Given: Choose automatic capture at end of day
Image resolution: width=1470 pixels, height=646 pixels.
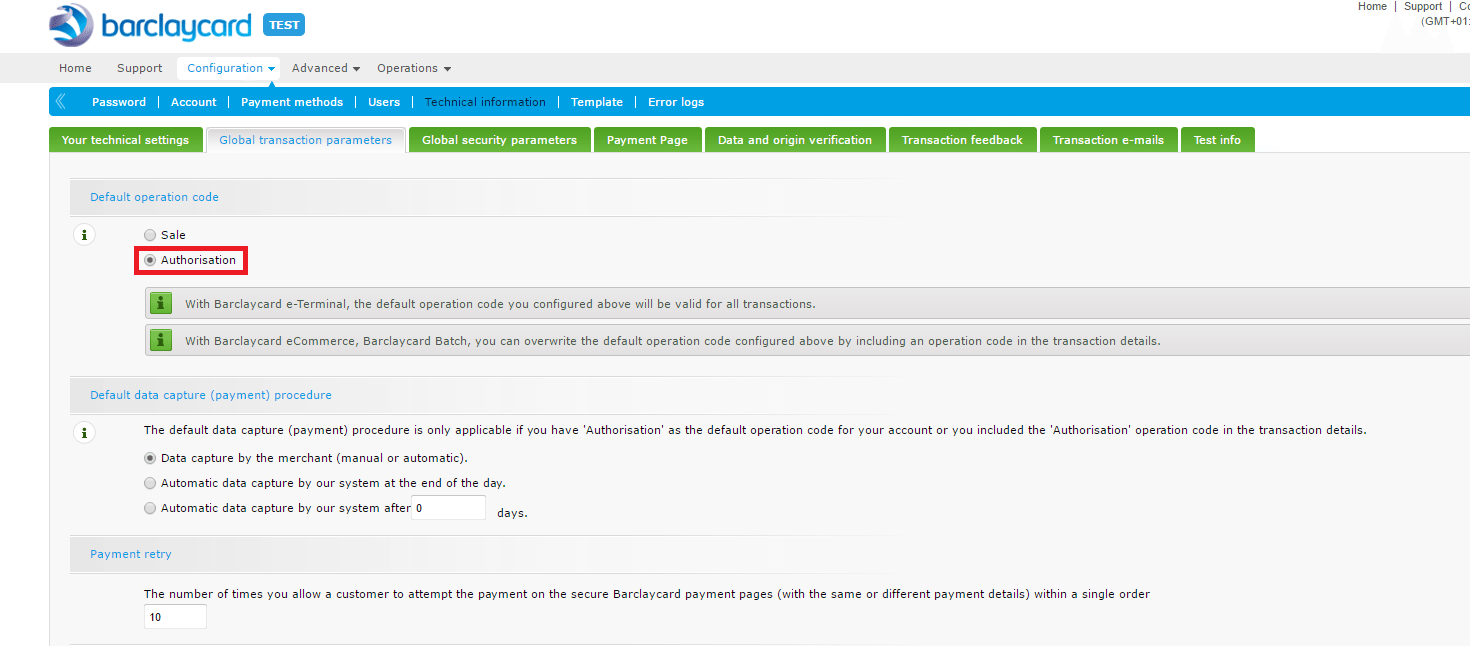Looking at the screenshot, I should (150, 483).
